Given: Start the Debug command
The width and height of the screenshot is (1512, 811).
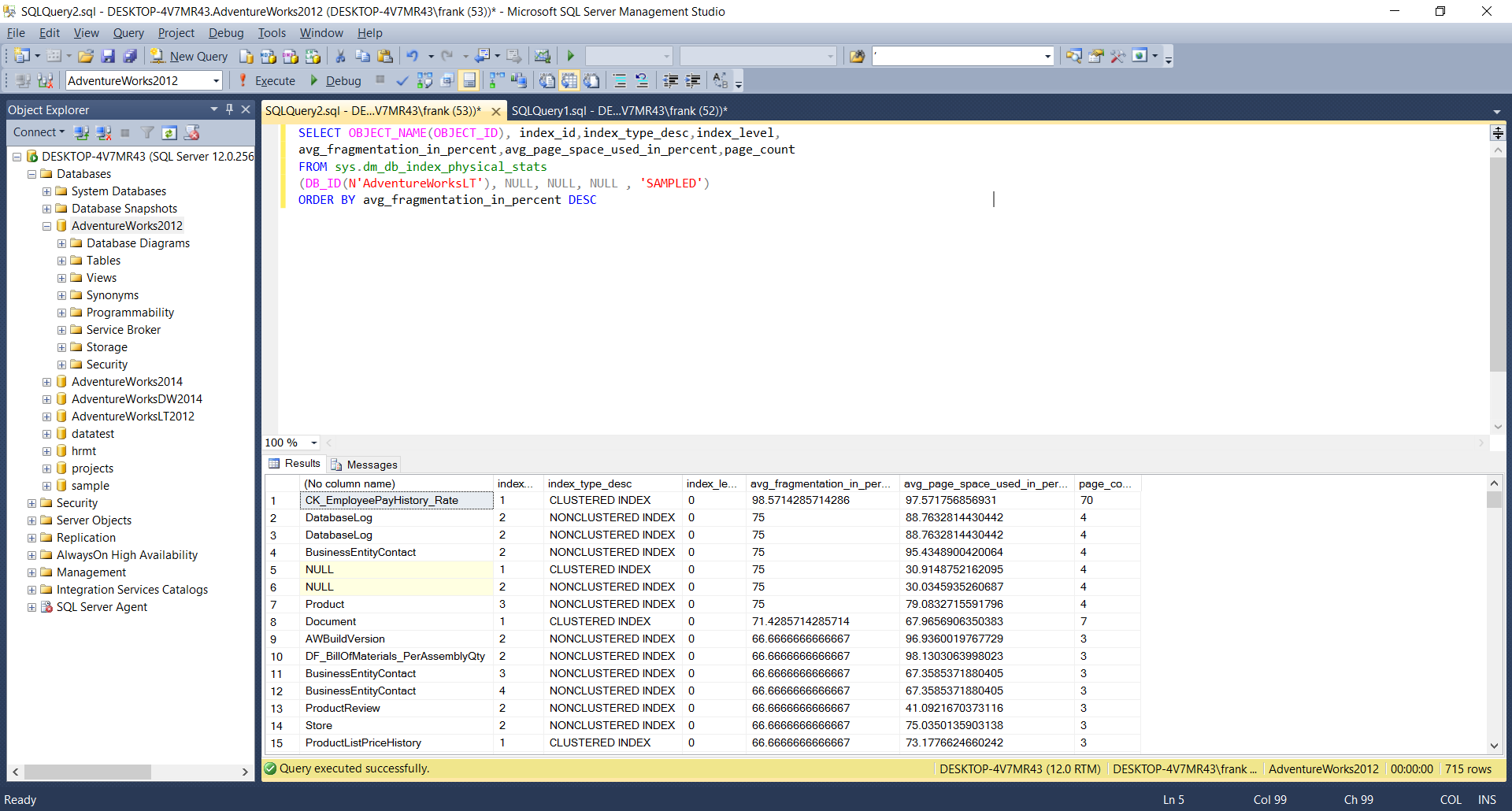Looking at the screenshot, I should (x=335, y=80).
